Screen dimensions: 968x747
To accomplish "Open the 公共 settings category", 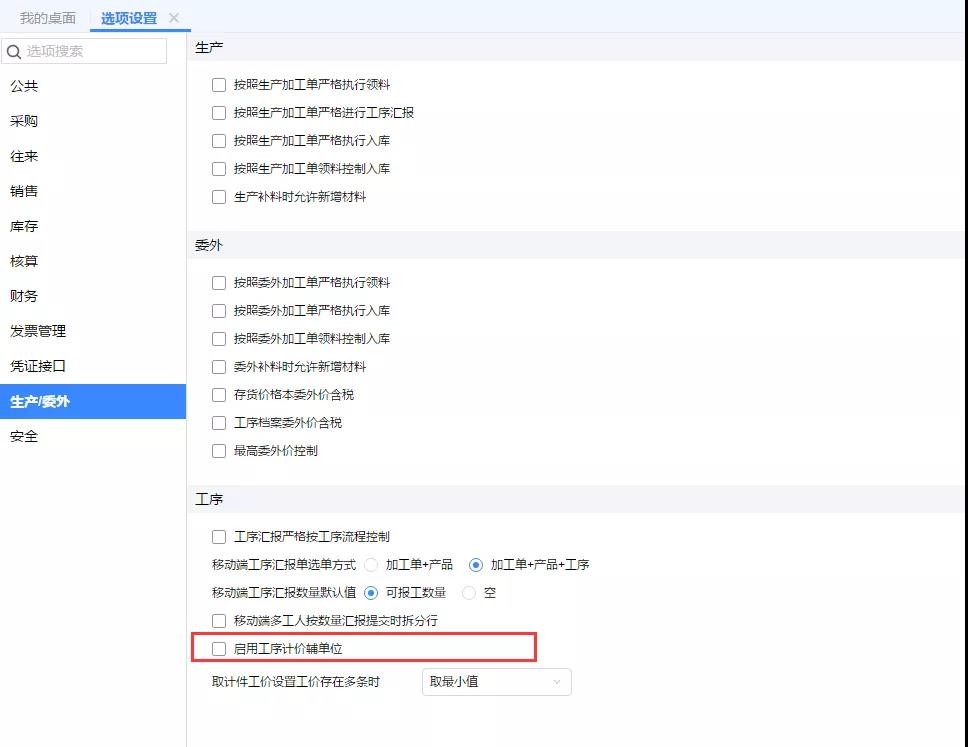I will click(x=24, y=86).
